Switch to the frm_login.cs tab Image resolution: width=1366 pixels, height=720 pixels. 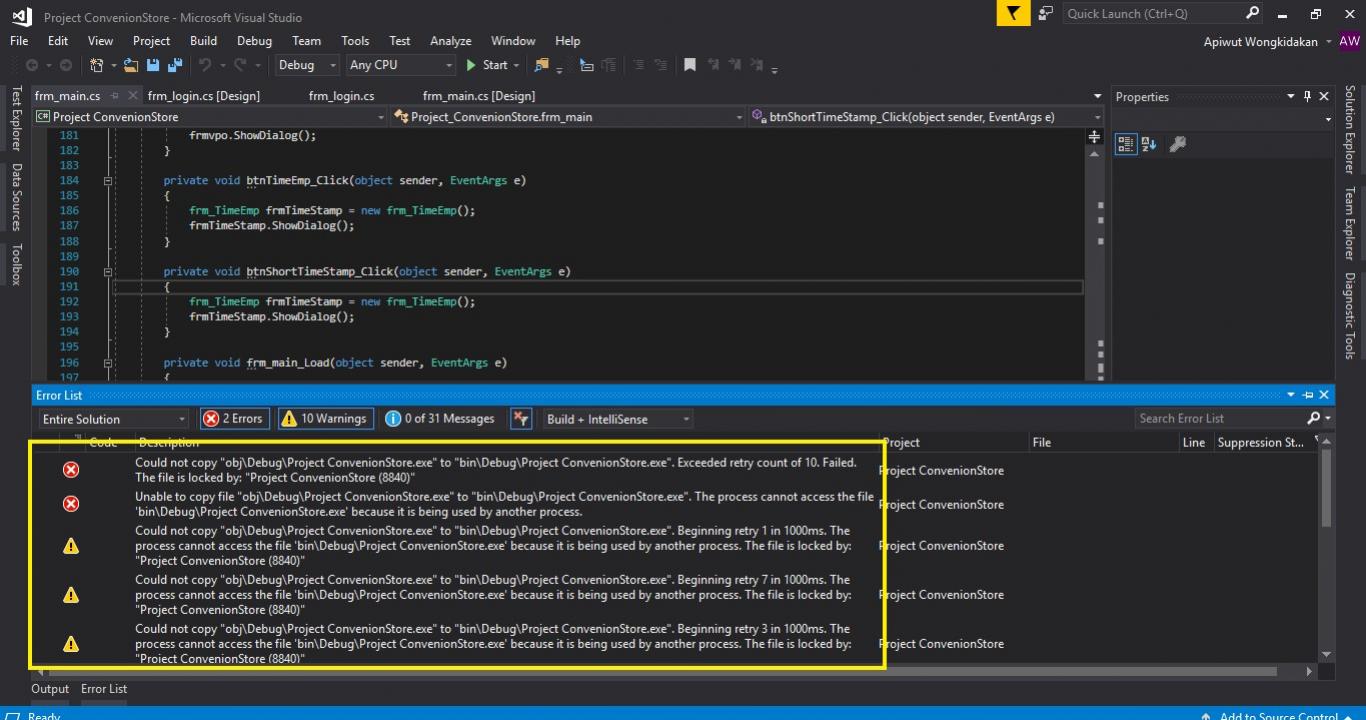[x=341, y=96]
